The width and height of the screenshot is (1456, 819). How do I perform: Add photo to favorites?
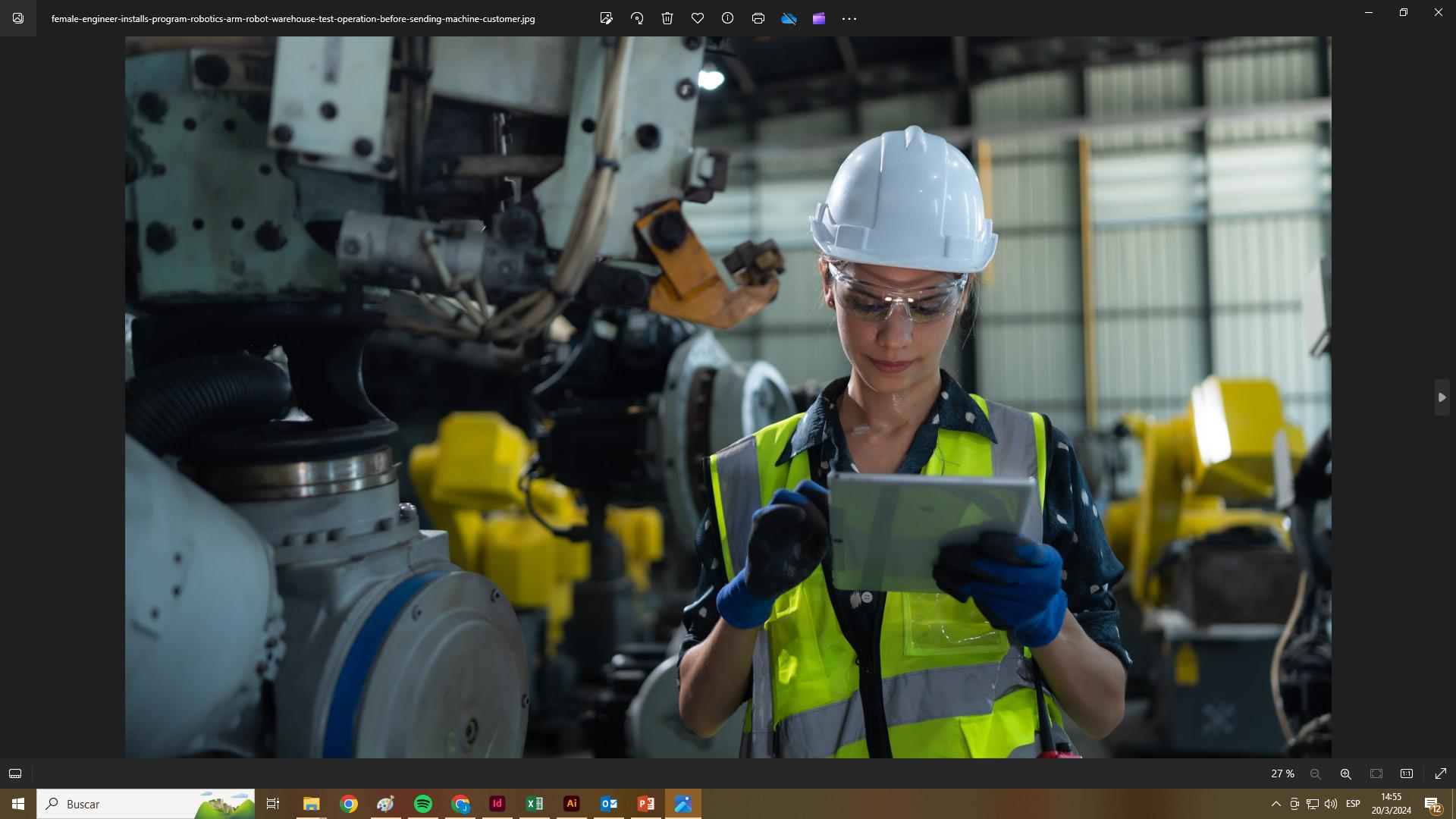(x=698, y=18)
